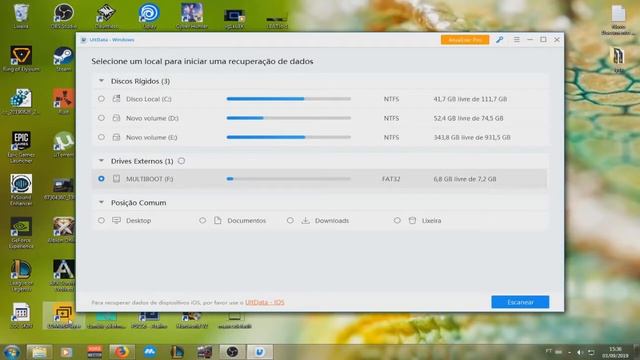Click the '343,8 GB livre de 931,5 GB' text

pyautogui.click(x=472, y=137)
